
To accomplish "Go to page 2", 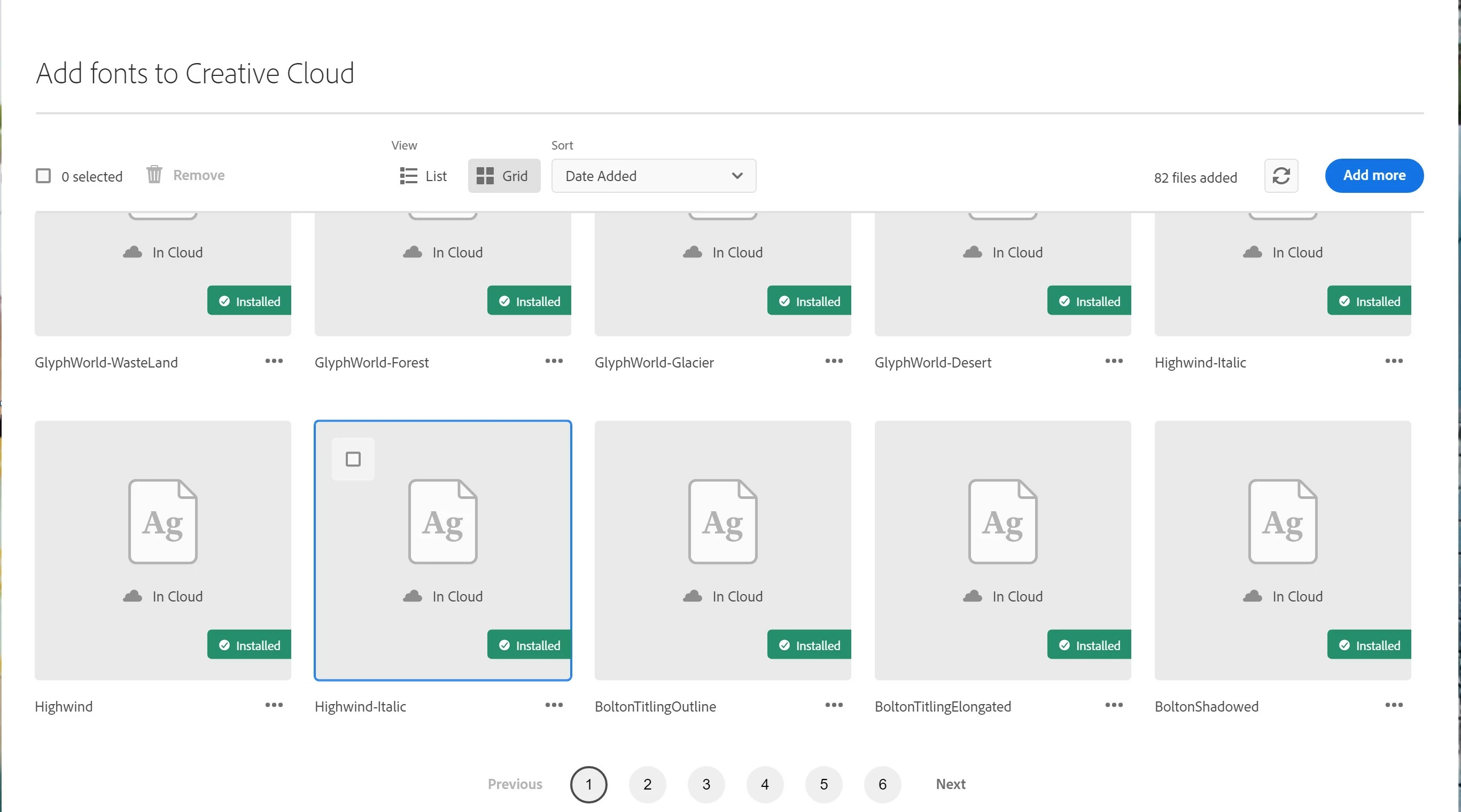I will point(647,784).
